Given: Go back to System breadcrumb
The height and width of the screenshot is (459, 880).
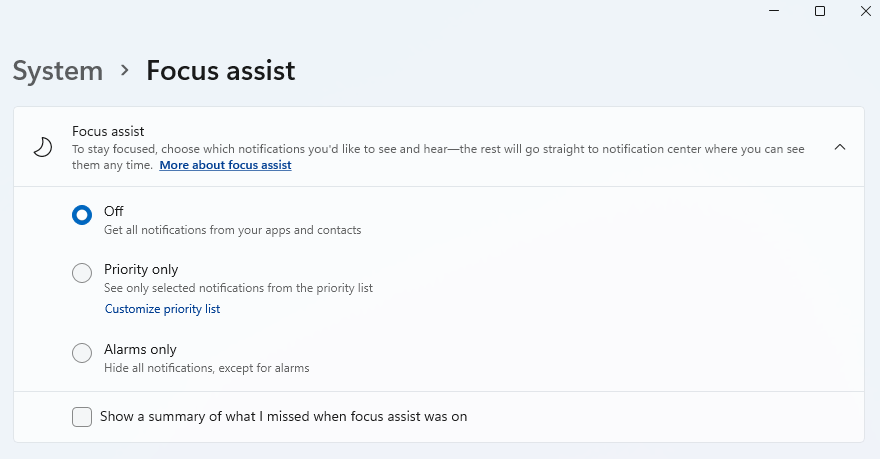Looking at the screenshot, I should click(x=58, y=71).
